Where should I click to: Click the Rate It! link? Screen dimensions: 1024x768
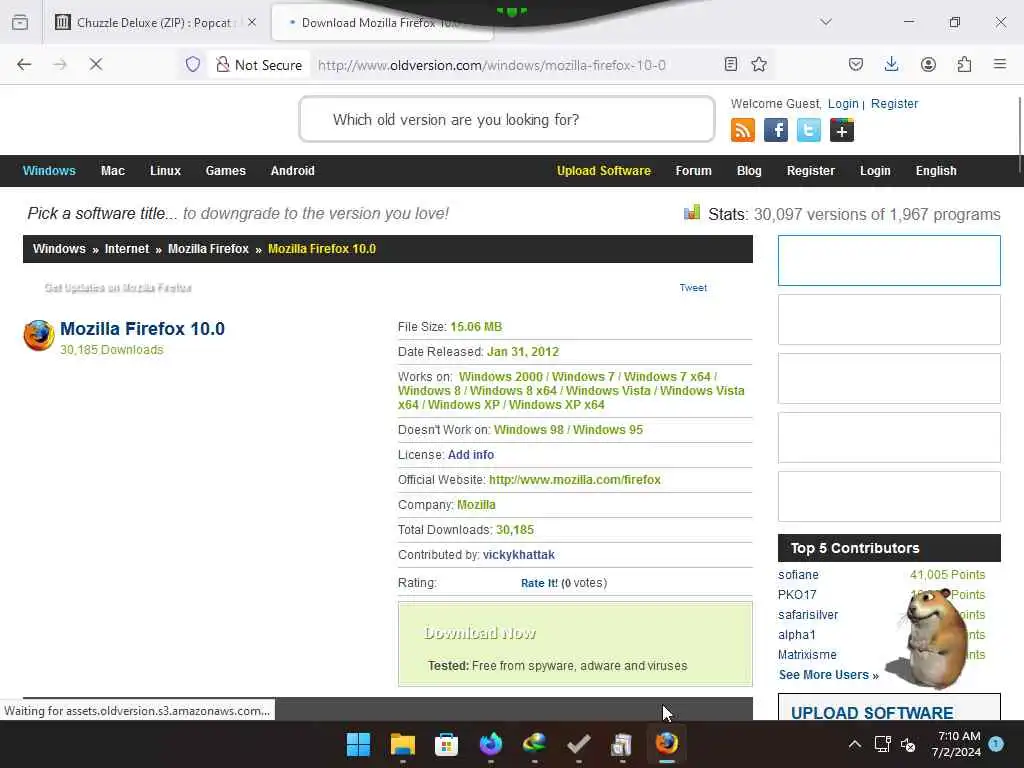539,583
